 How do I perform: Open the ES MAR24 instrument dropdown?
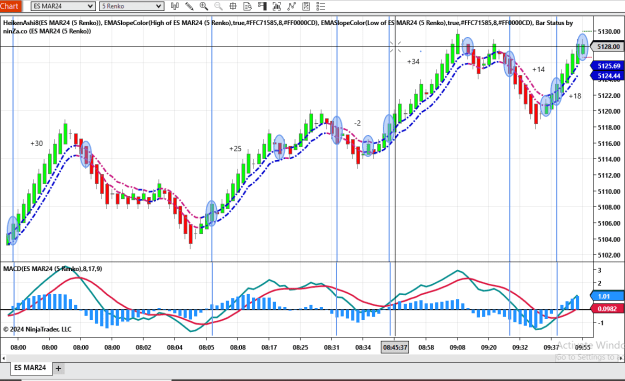(63, 6)
